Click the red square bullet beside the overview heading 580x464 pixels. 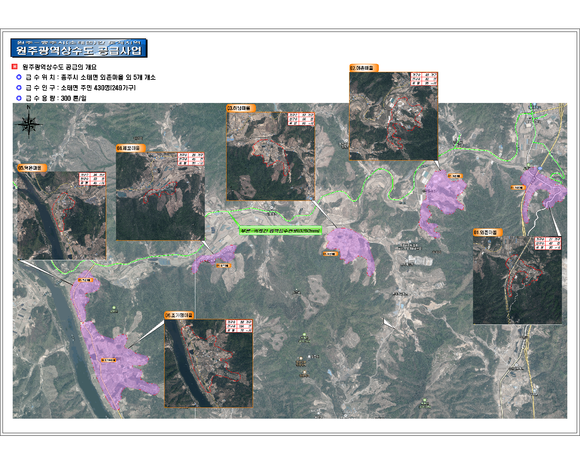point(15,67)
